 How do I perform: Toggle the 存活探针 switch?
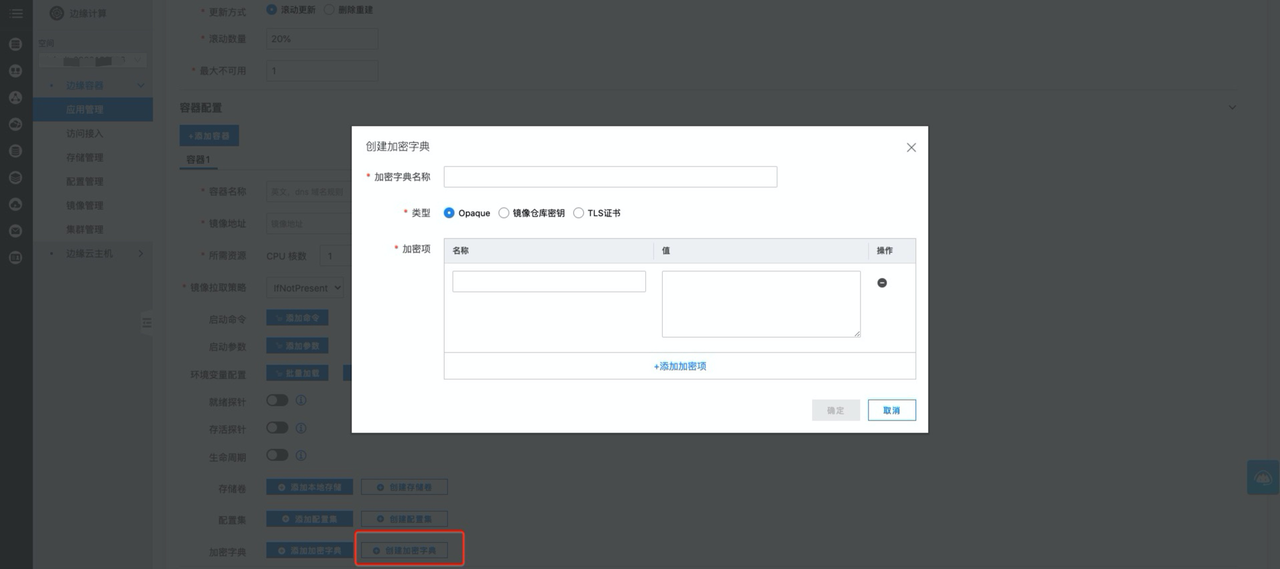click(x=277, y=427)
